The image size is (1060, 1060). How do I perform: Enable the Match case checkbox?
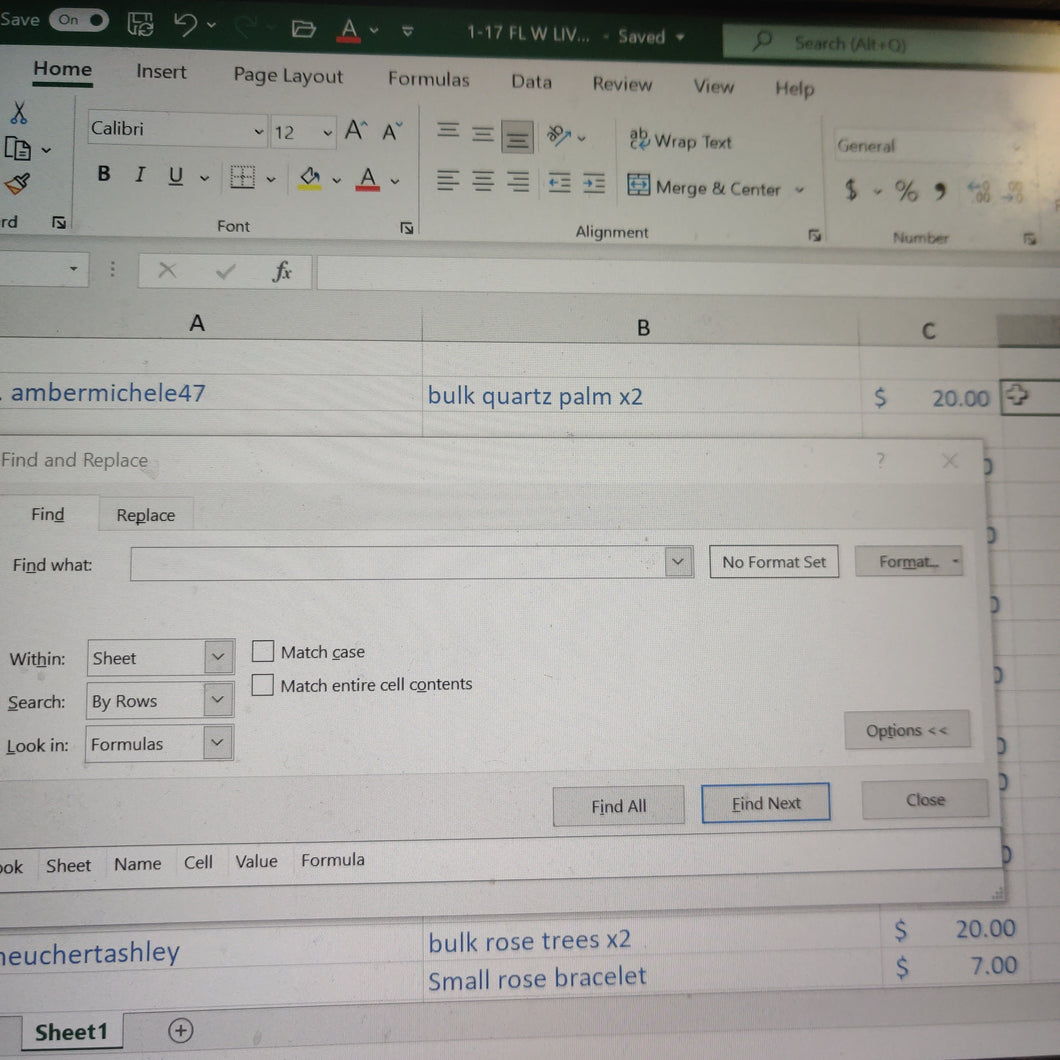(x=262, y=652)
